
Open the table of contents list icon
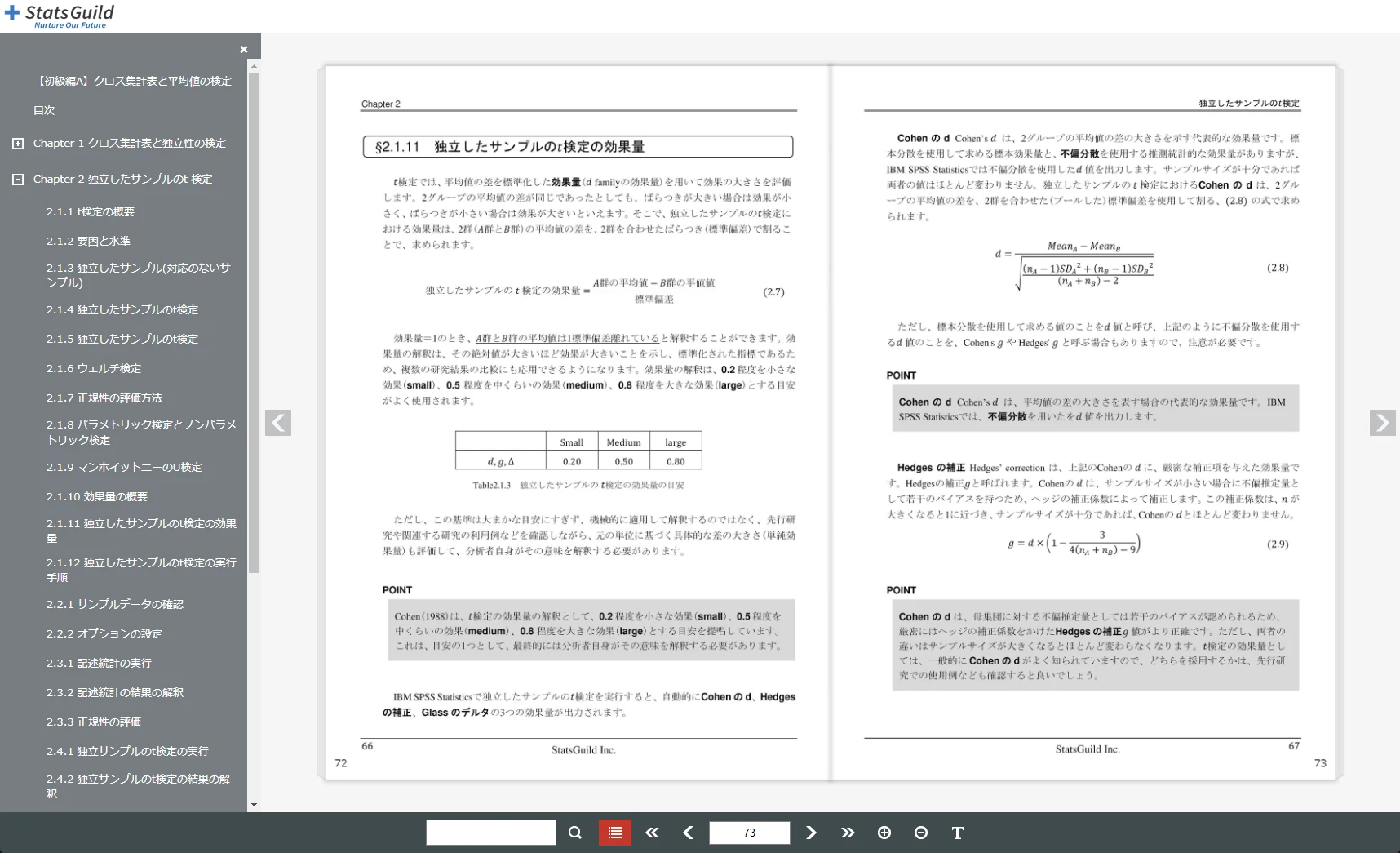[x=614, y=833]
